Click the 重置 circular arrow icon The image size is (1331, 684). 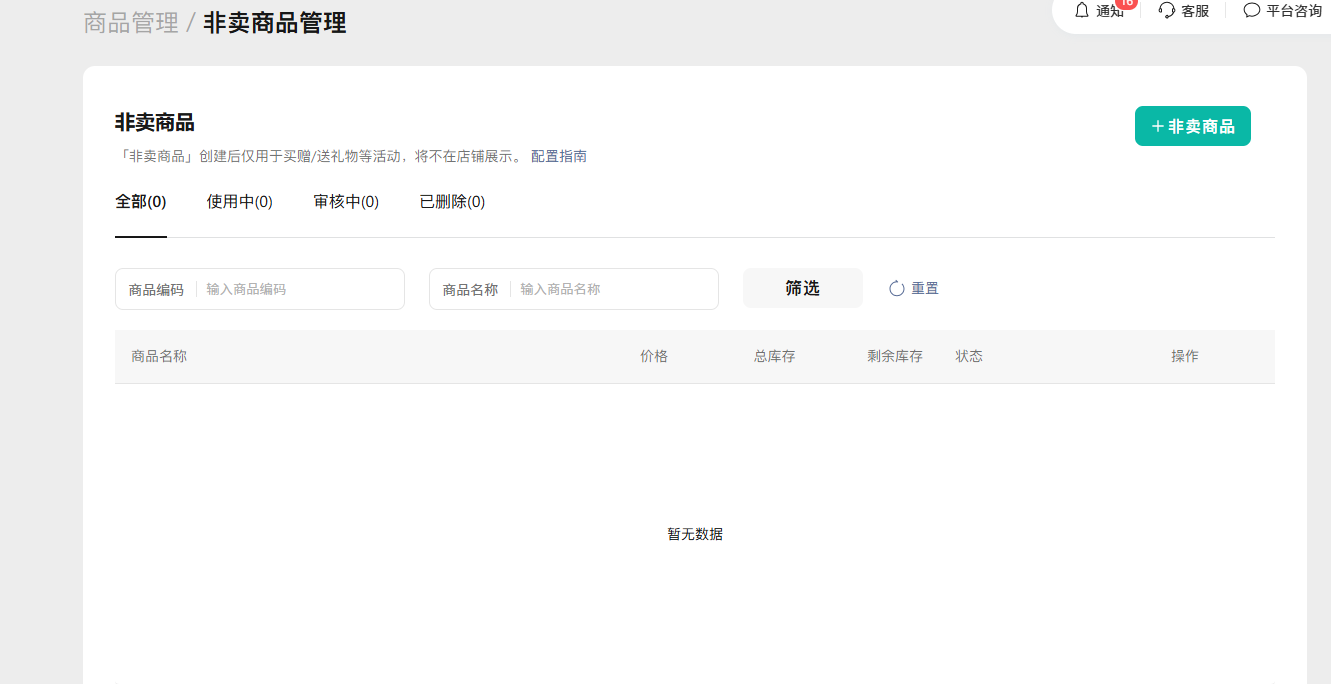pyautogui.click(x=897, y=289)
